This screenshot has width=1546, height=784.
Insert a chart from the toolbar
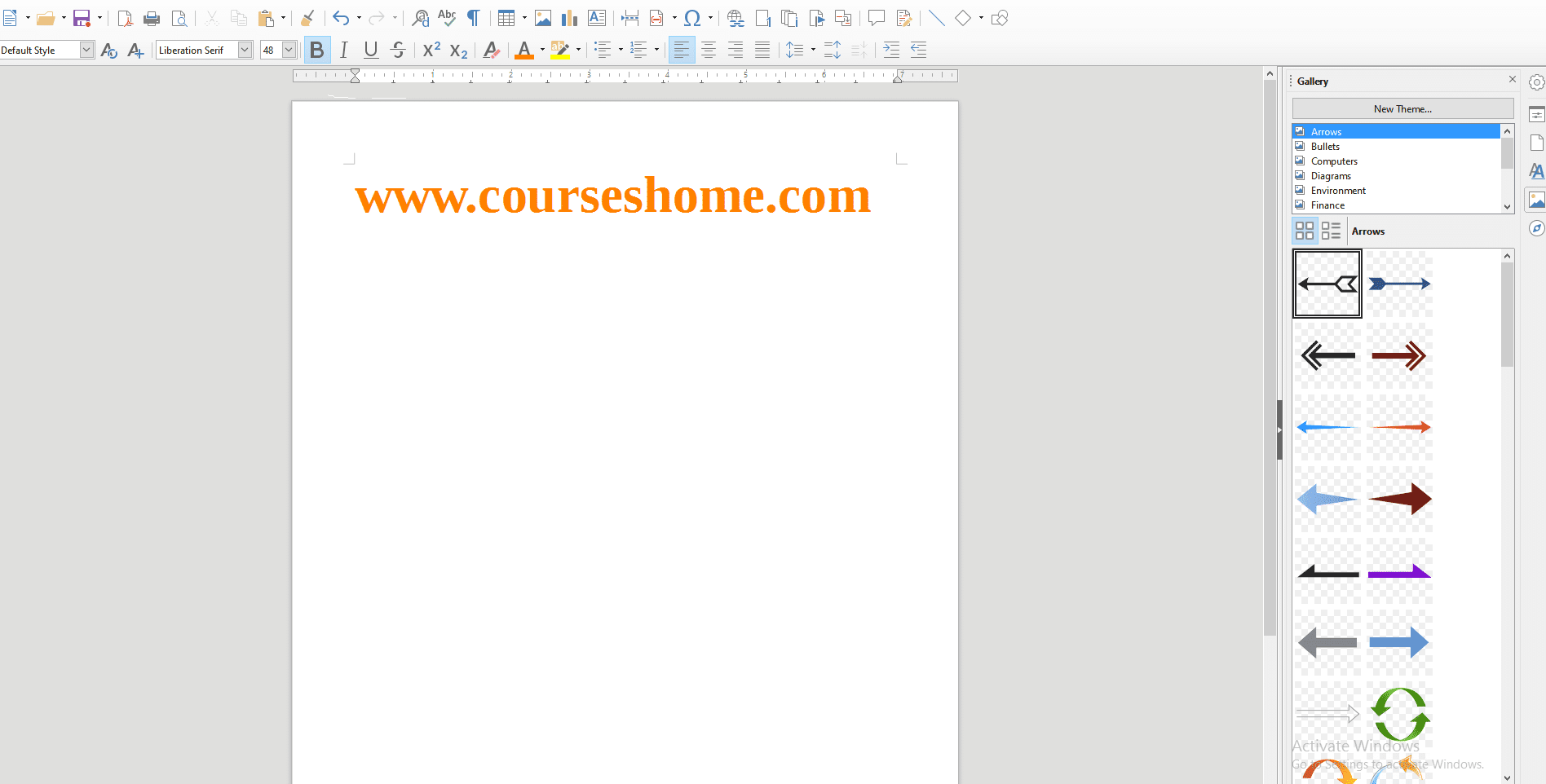569,17
